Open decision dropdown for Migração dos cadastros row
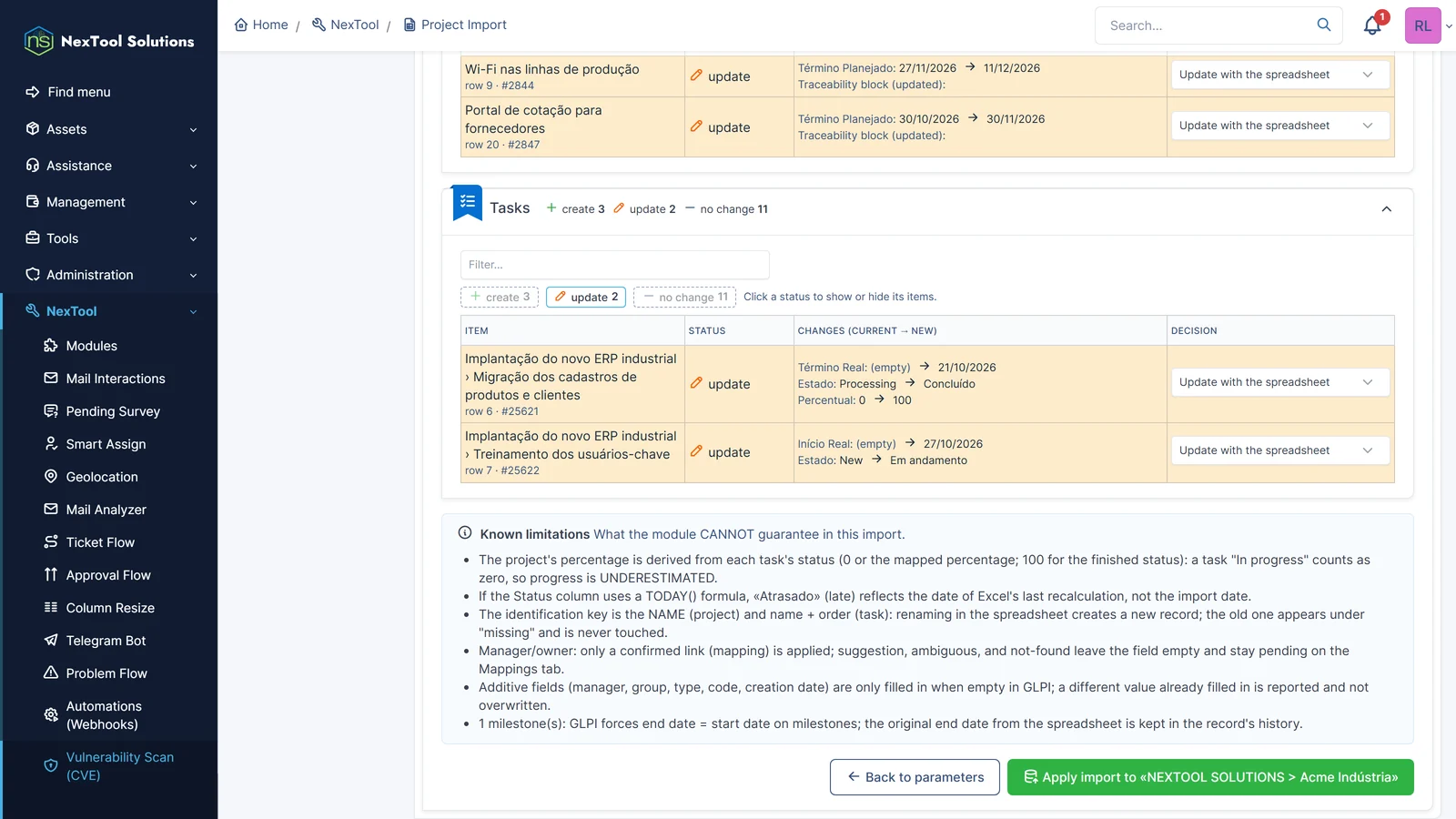Viewport: 1456px width, 819px height. click(x=1280, y=382)
